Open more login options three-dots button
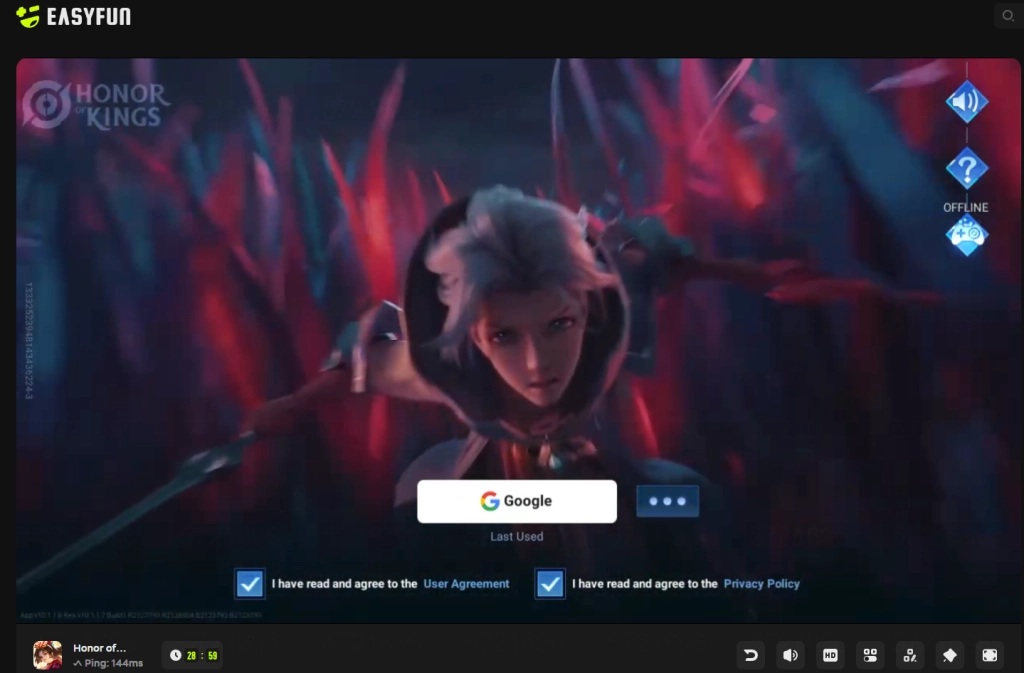The width and height of the screenshot is (1024, 673). 667,501
